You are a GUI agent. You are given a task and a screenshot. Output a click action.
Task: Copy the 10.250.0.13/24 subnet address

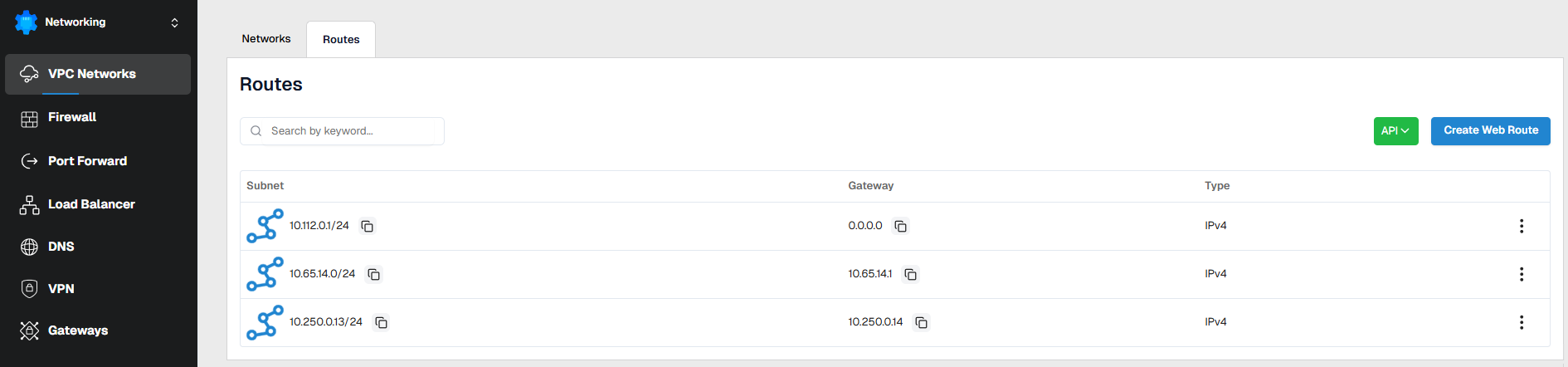[x=382, y=323]
